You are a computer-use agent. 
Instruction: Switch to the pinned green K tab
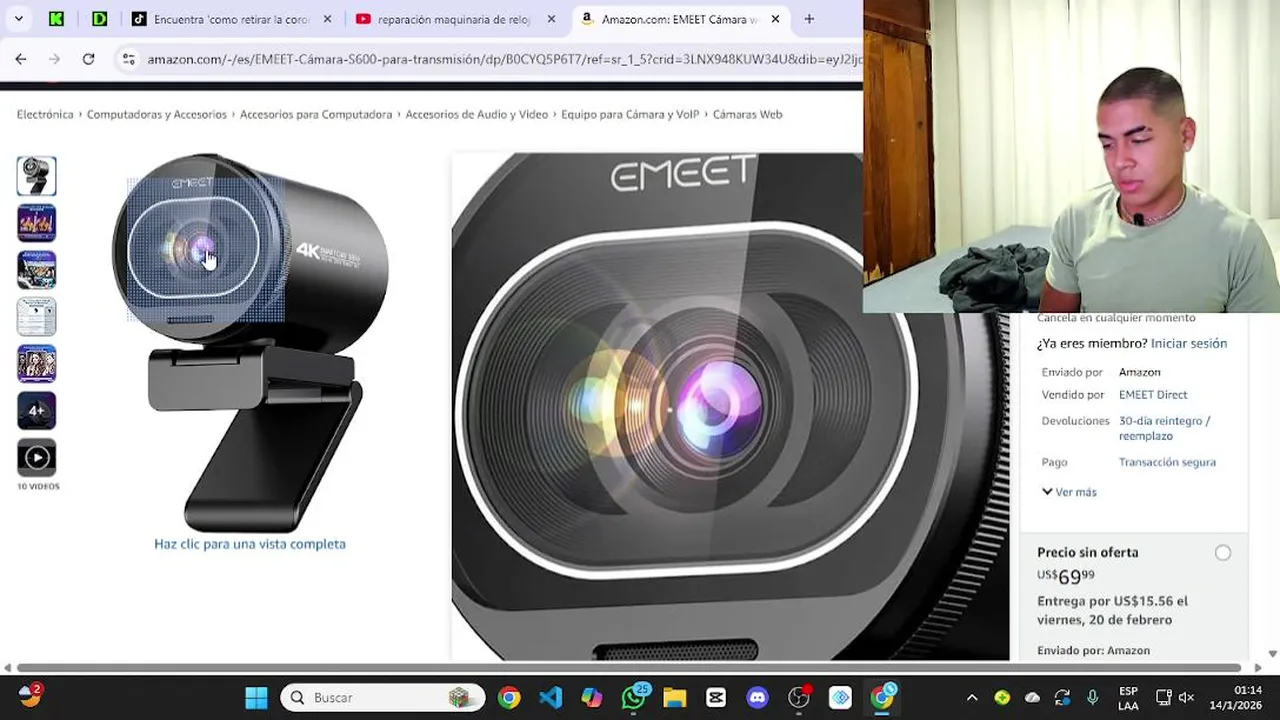click(57, 19)
